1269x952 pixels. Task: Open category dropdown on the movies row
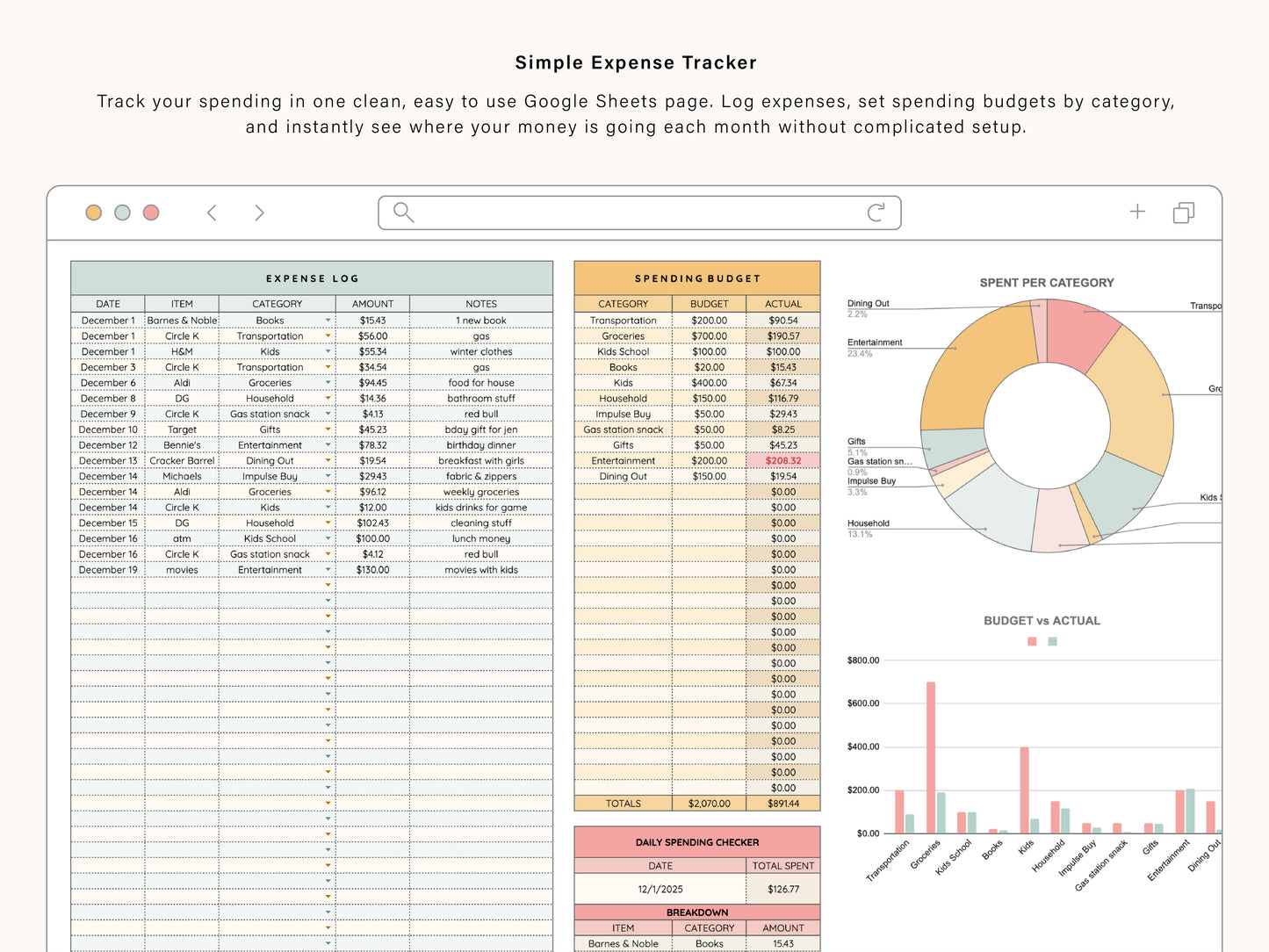pos(328,569)
